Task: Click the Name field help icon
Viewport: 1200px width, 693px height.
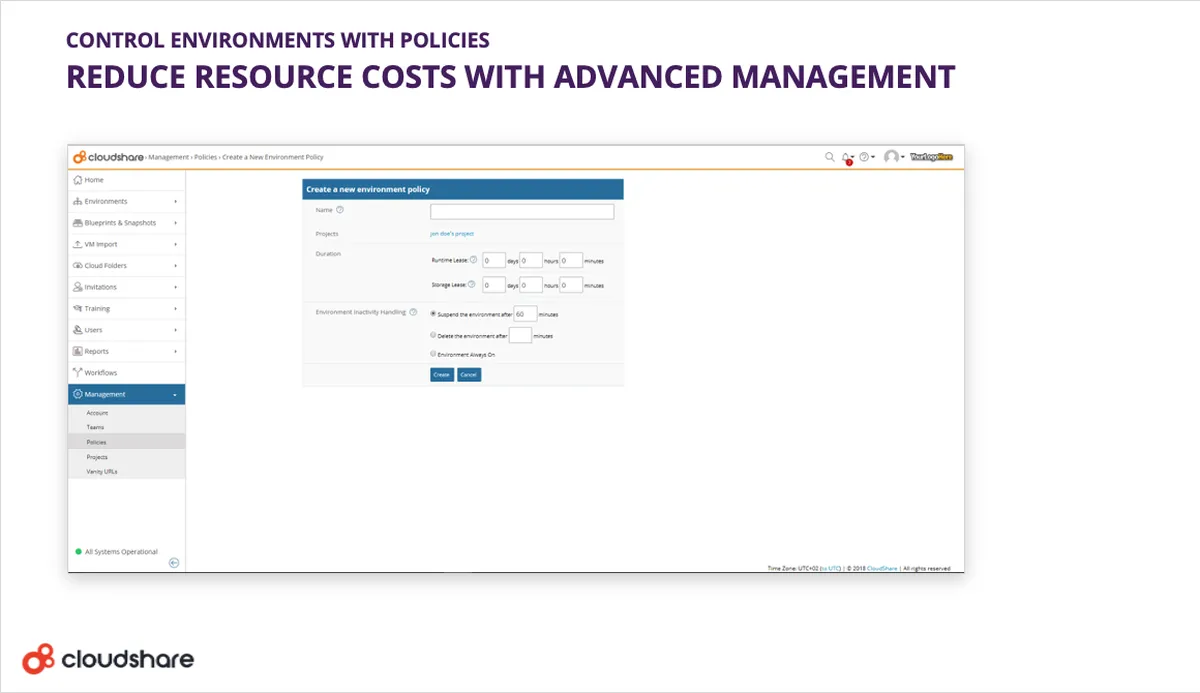Action: pyautogui.click(x=340, y=210)
